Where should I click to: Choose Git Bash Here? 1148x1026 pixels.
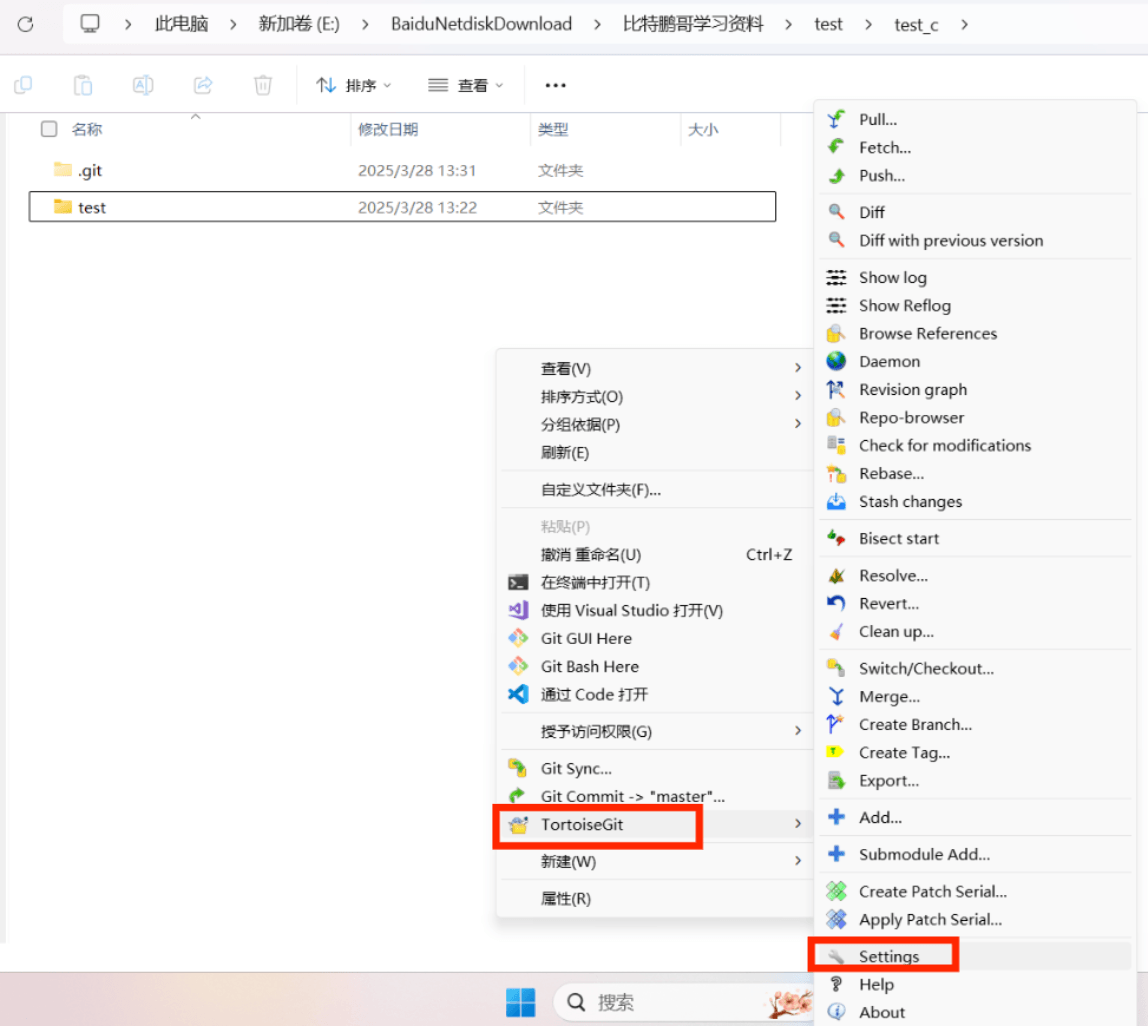click(x=655, y=666)
